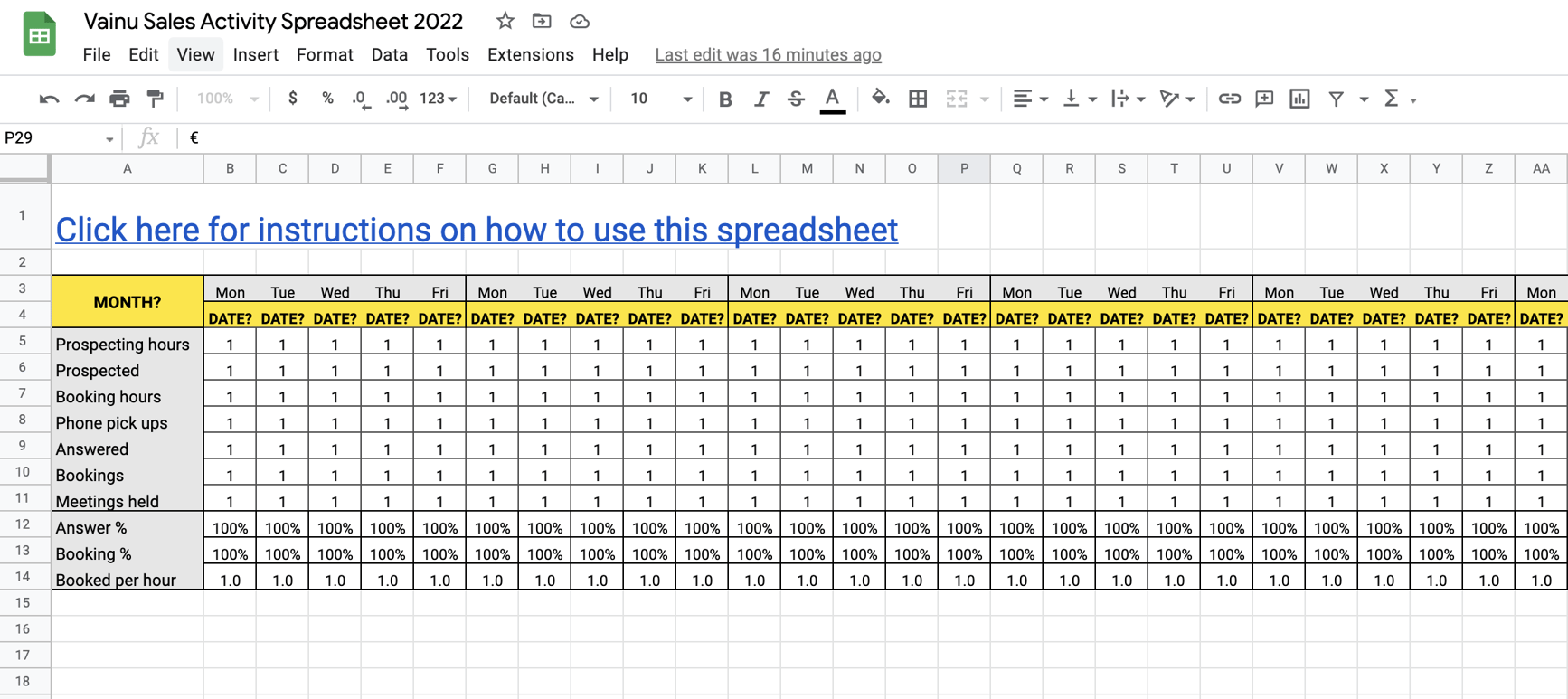The height and width of the screenshot is (699, 1568).
Task: Format as percent icon
Action: pos(327,99)
